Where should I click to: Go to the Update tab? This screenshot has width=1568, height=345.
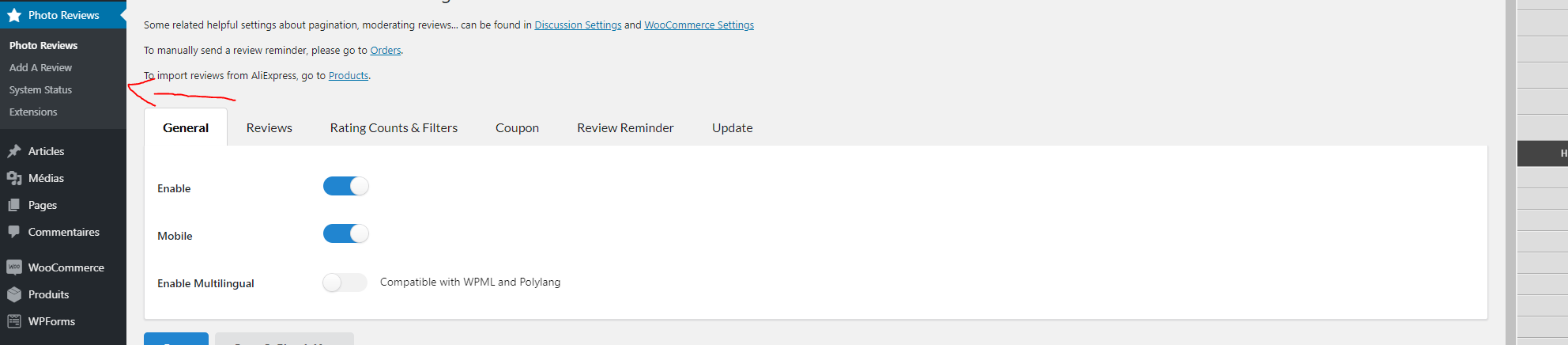pos(732,127)
